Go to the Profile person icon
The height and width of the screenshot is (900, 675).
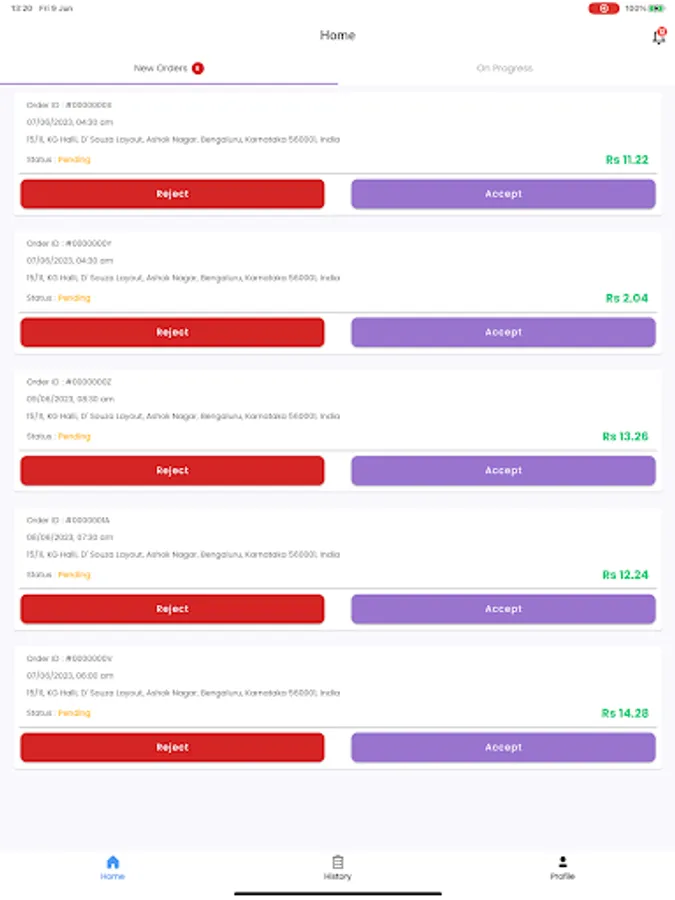coord(562,862)
